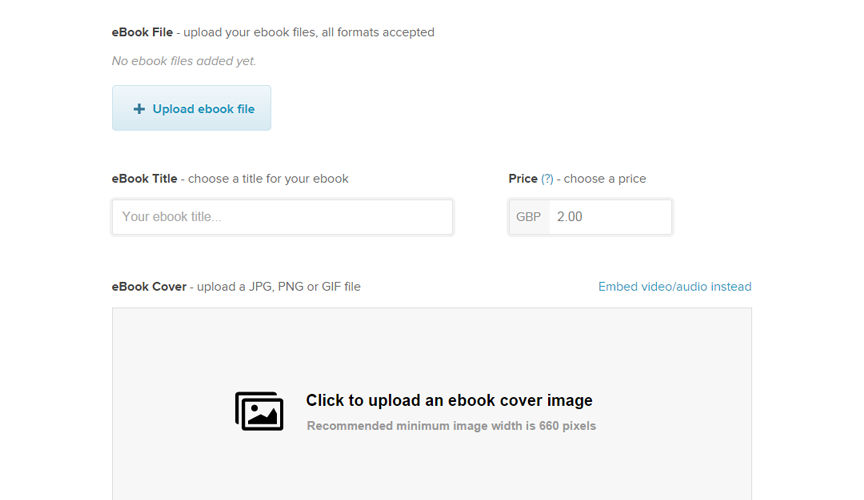
Task: Click the bold Price label text
Action: [523, 179]
